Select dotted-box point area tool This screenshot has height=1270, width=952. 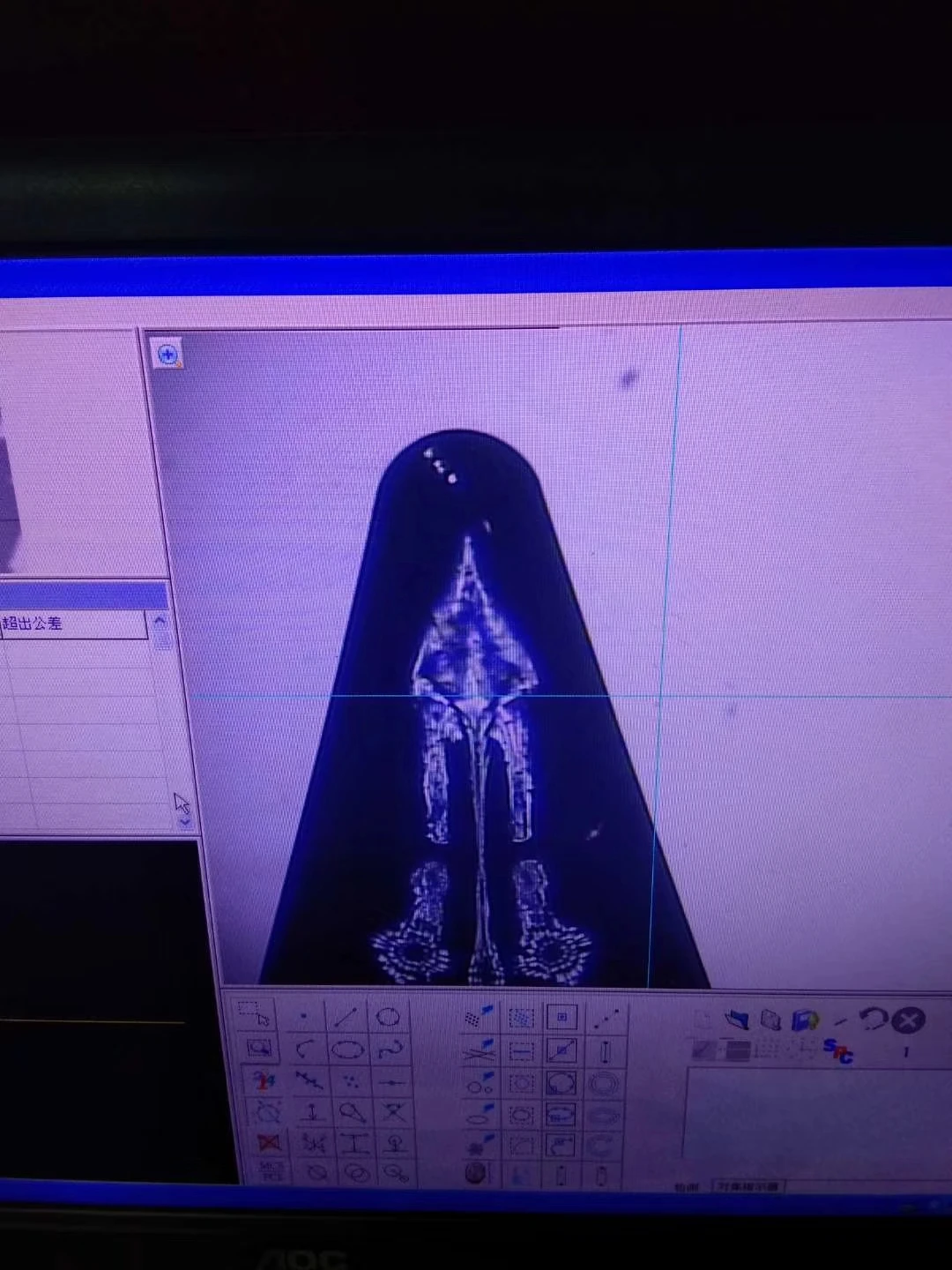(521, 1019)
